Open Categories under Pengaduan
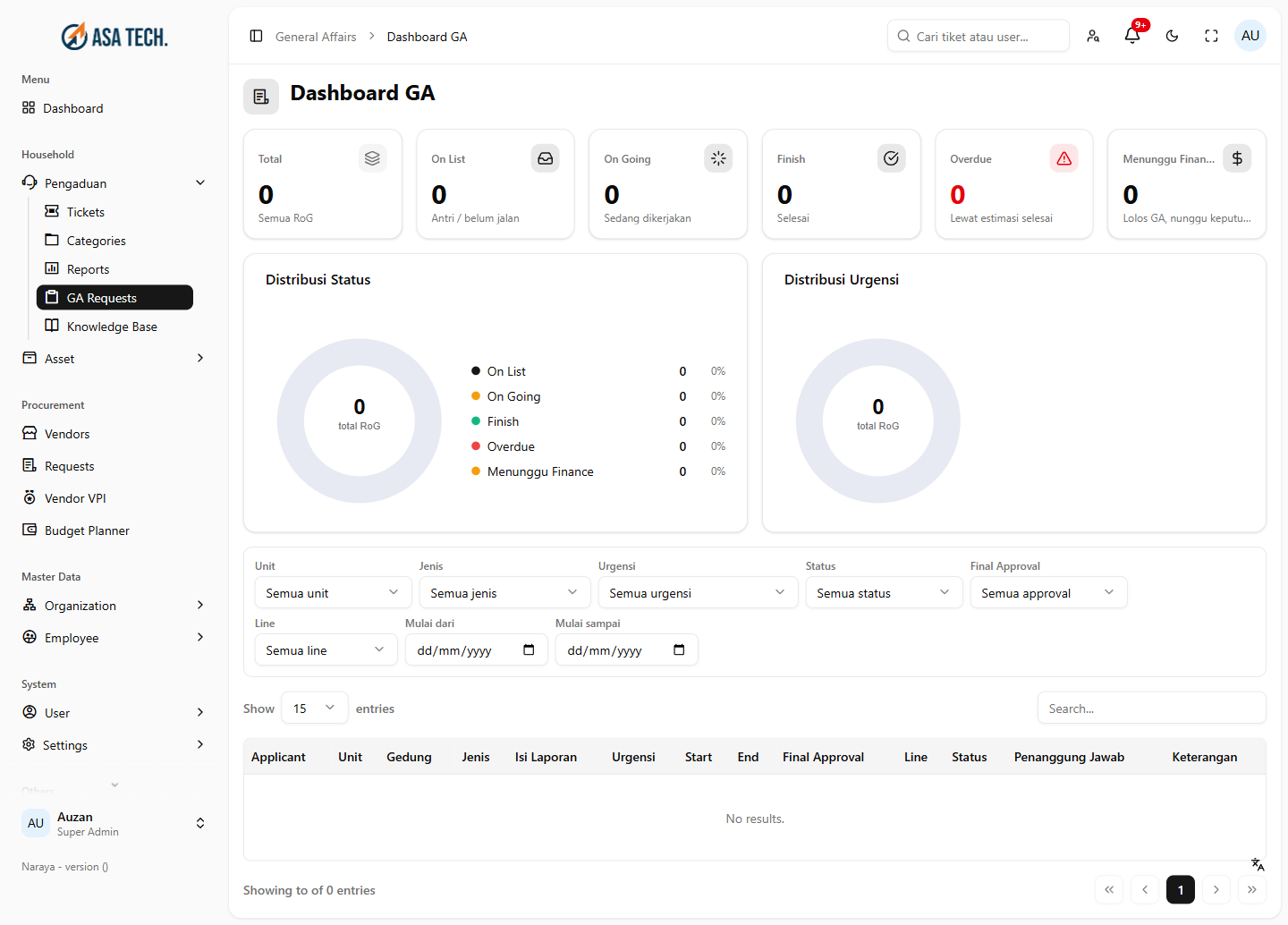Screen dimensions: 1288x925 [114, 241]
